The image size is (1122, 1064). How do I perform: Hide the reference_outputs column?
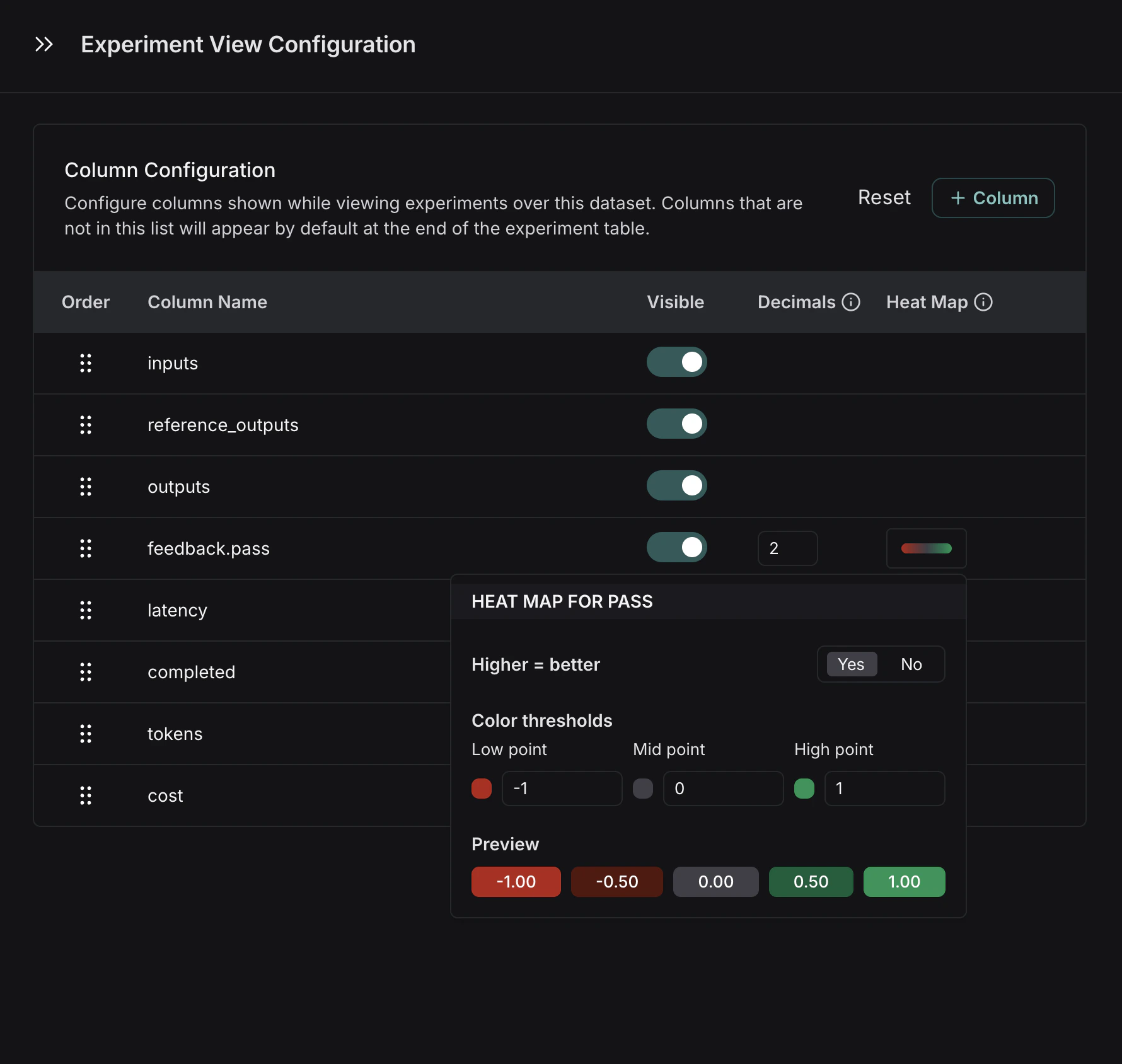676,424
